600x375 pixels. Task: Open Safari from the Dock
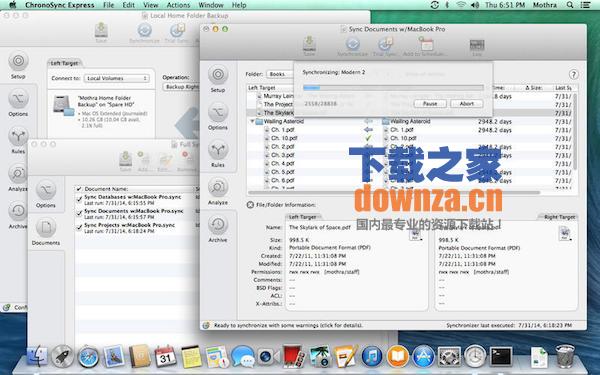coord(88,356)
